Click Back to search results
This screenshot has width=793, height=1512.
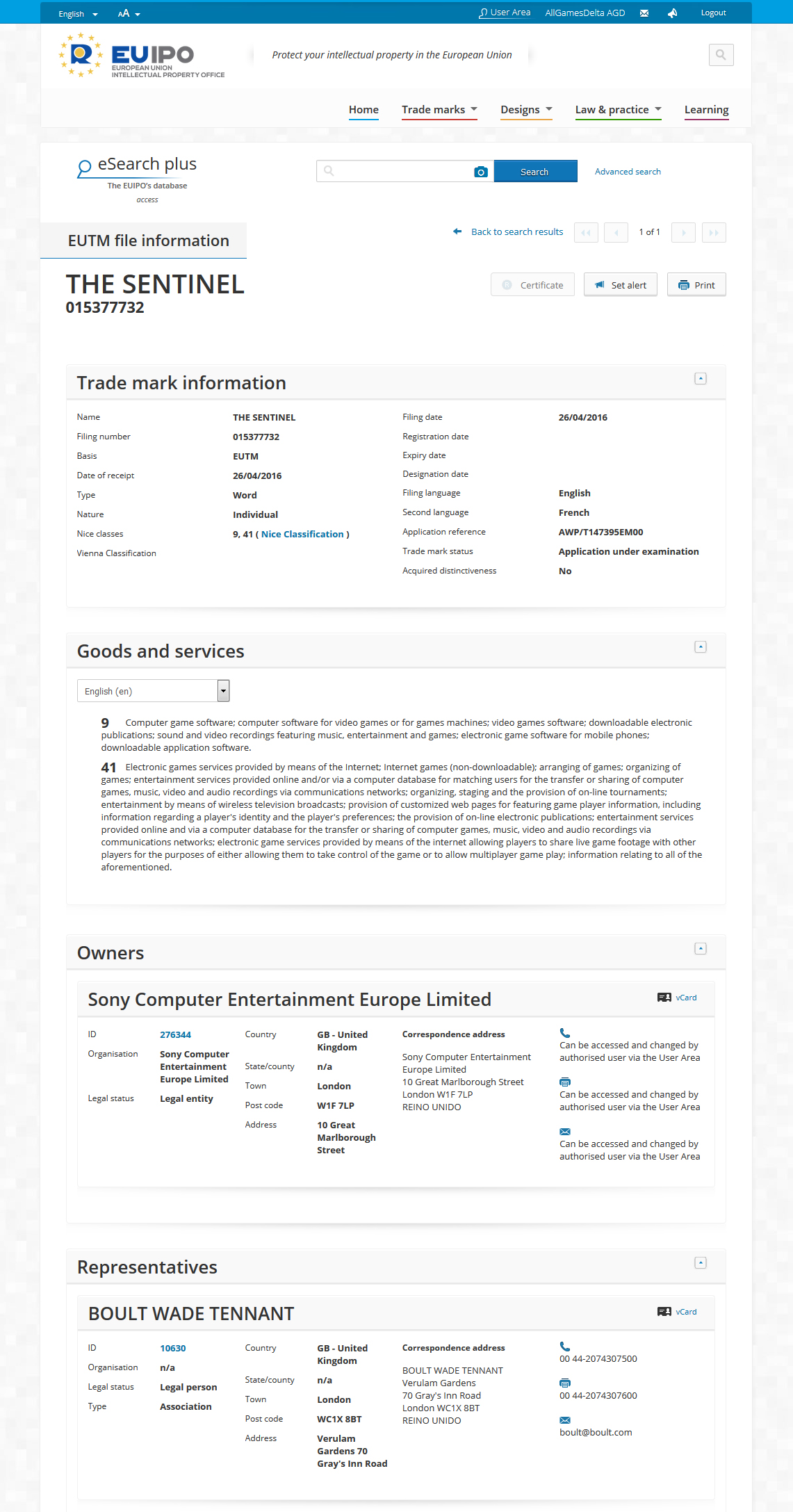(x=508, y=232)
